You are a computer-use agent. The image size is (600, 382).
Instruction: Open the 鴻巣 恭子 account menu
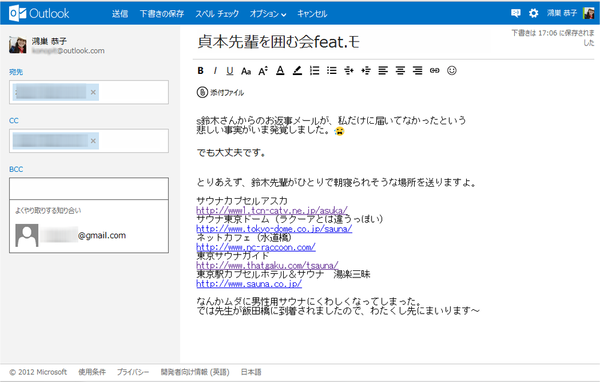561,13
